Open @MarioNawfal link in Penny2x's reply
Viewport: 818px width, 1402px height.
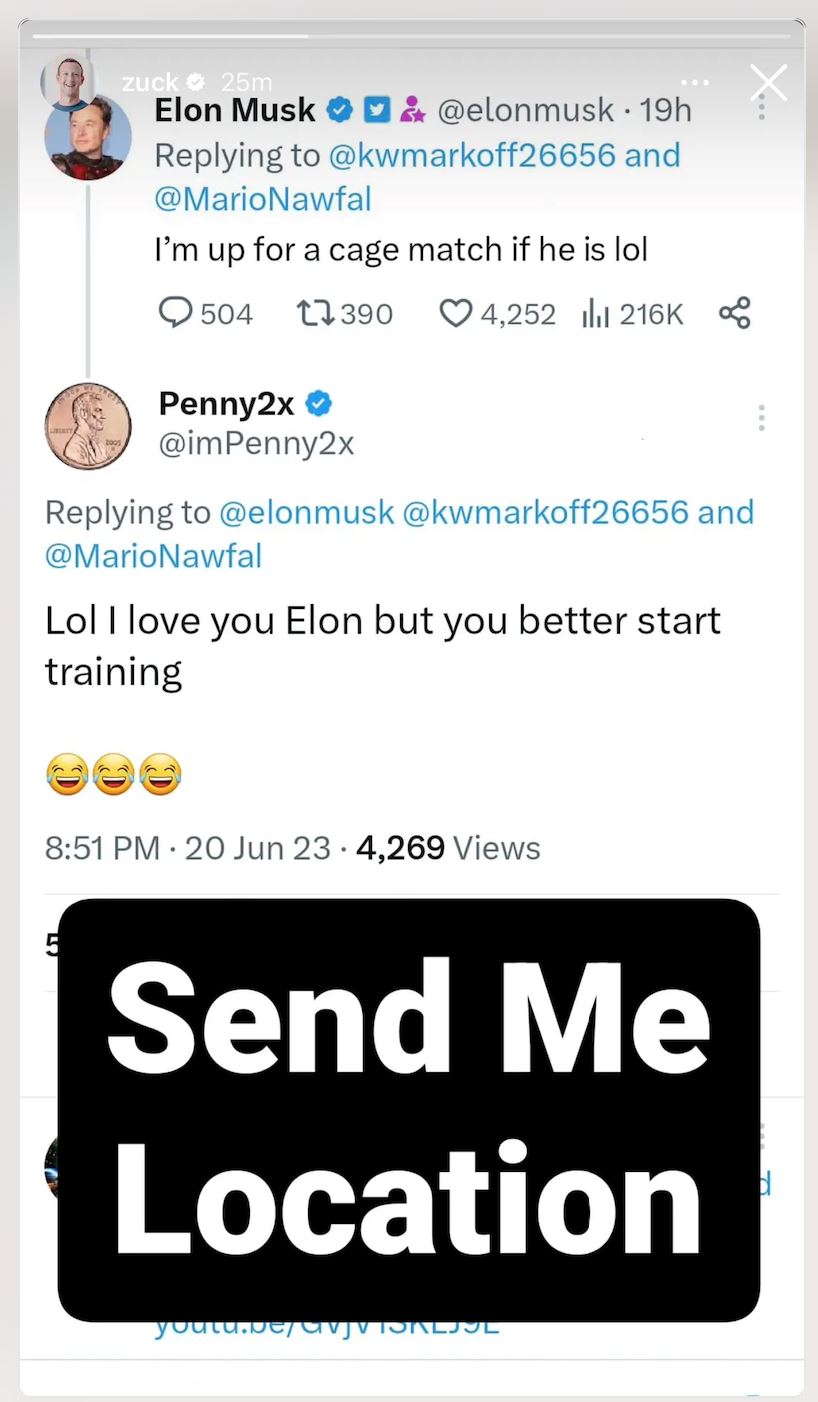pos(153,556)
